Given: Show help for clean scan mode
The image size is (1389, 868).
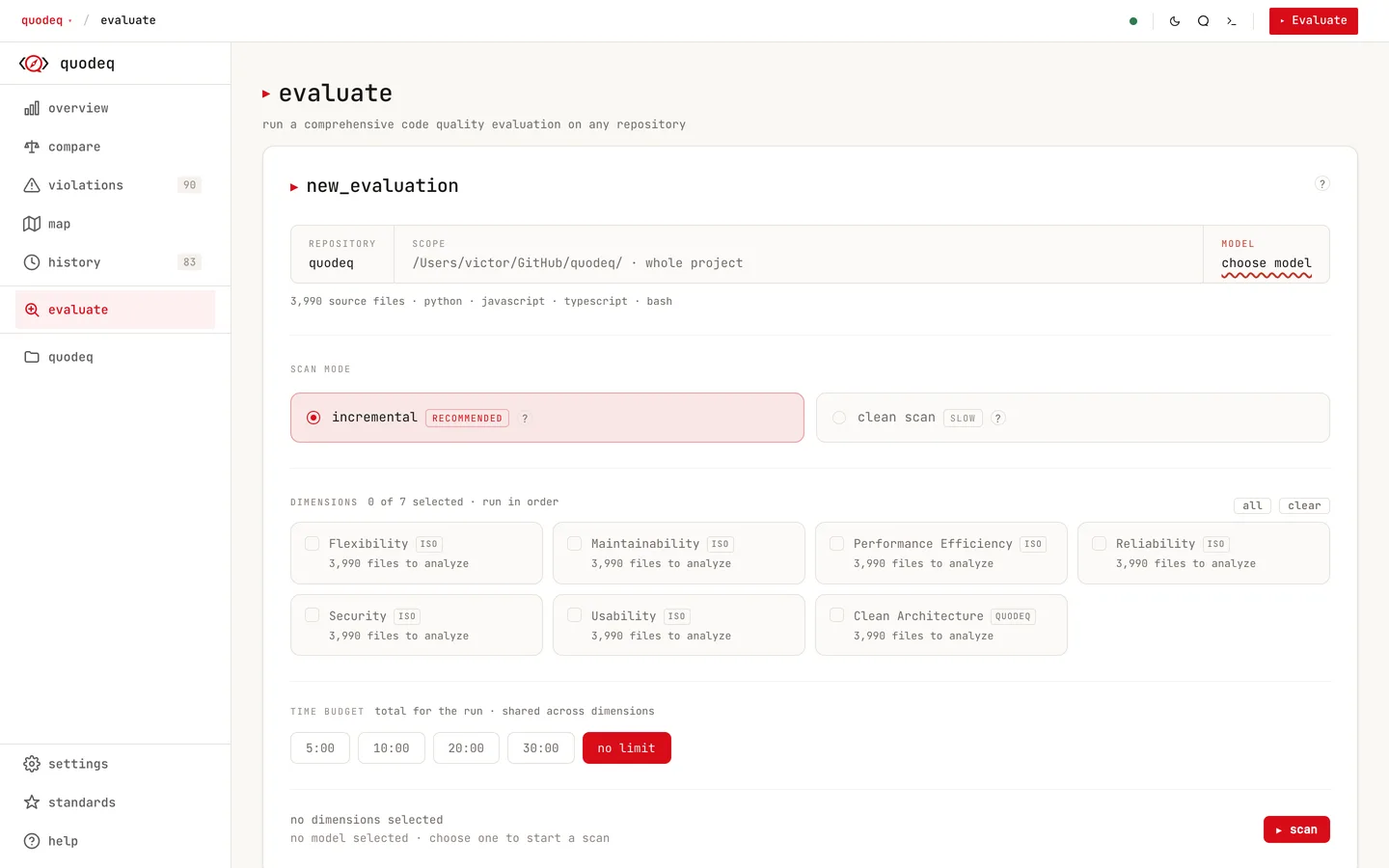Looking at the screenshot, I should click(x=998, y=419).
